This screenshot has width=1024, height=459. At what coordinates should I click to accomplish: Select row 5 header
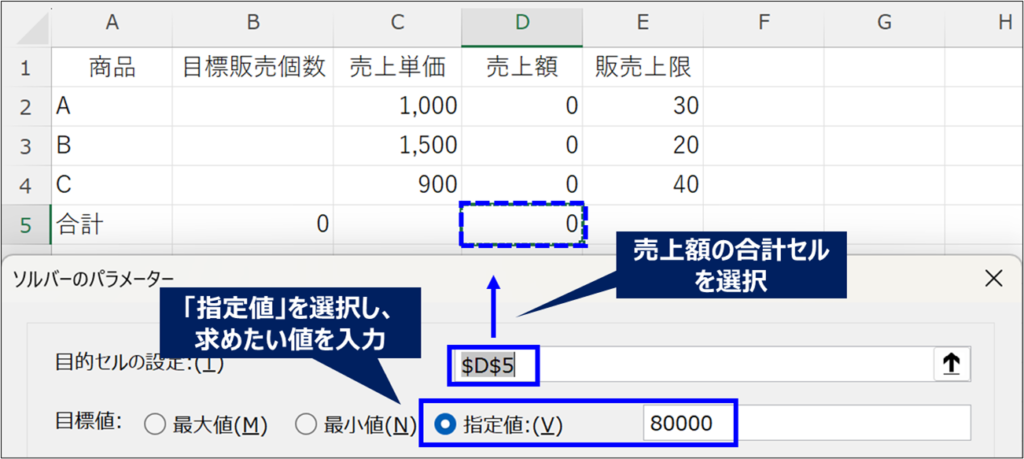coord(25,224)
